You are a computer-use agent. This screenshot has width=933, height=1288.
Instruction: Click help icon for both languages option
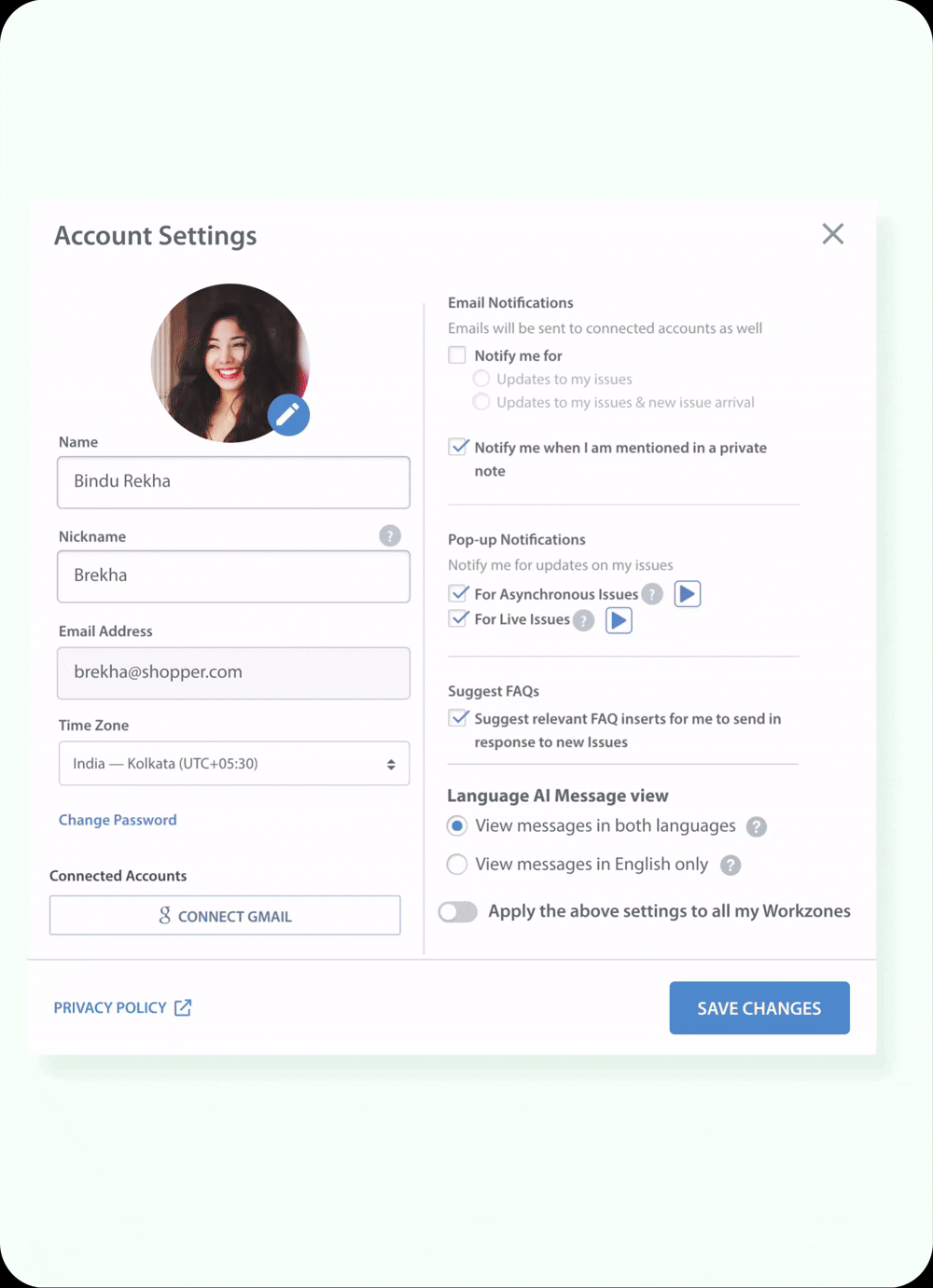[757, 826]
